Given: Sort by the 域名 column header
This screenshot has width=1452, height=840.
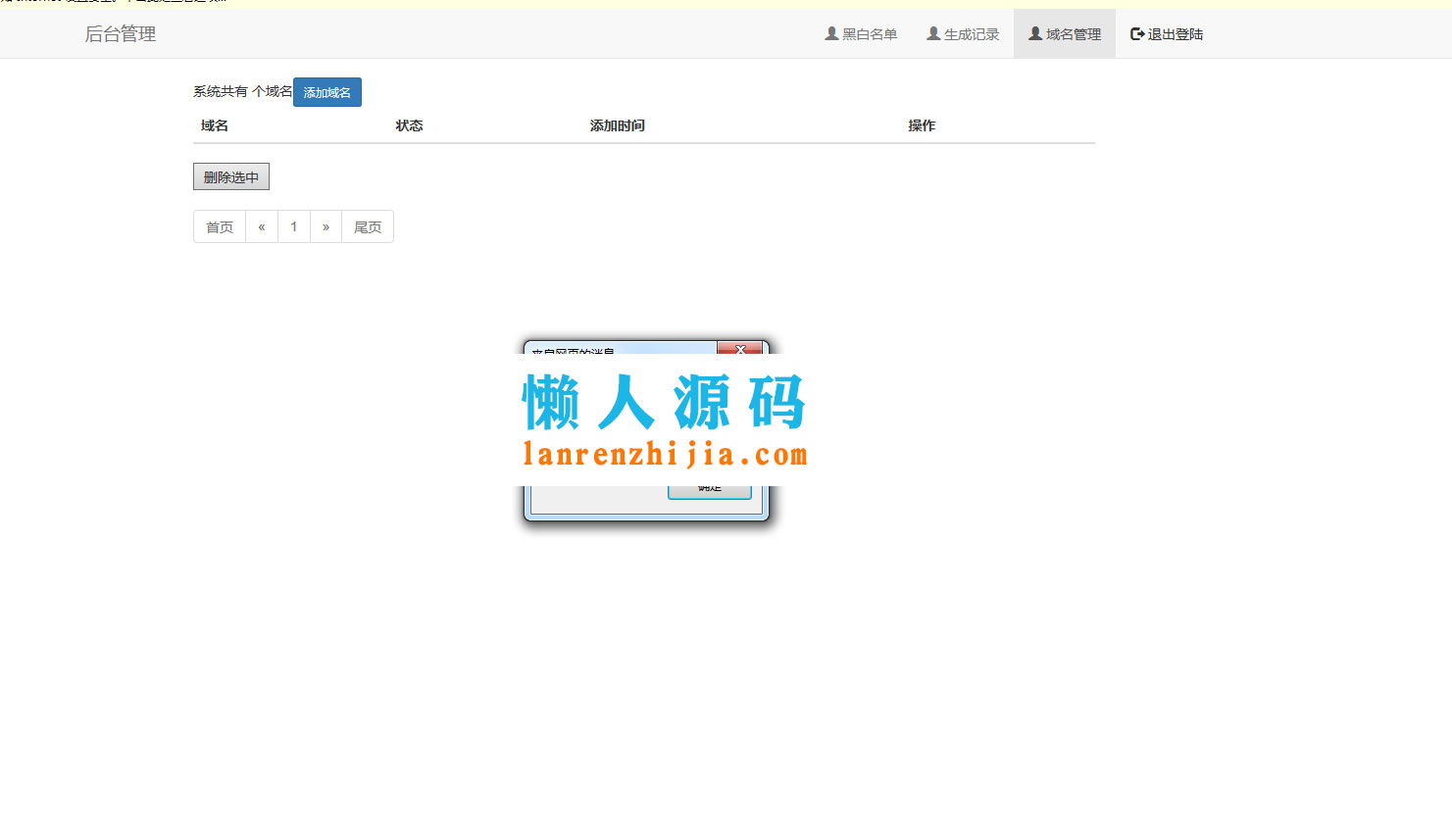Looking at the screenshot, I should pyautogui.click(x=212, y=124).
